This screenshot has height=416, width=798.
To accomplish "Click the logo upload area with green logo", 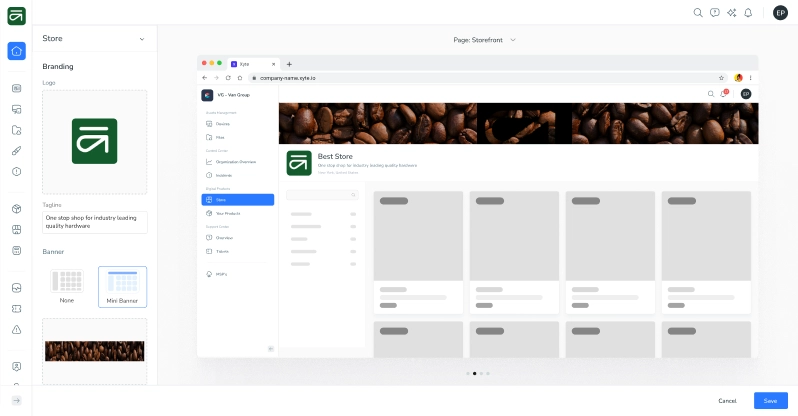I will coord(95,142).
